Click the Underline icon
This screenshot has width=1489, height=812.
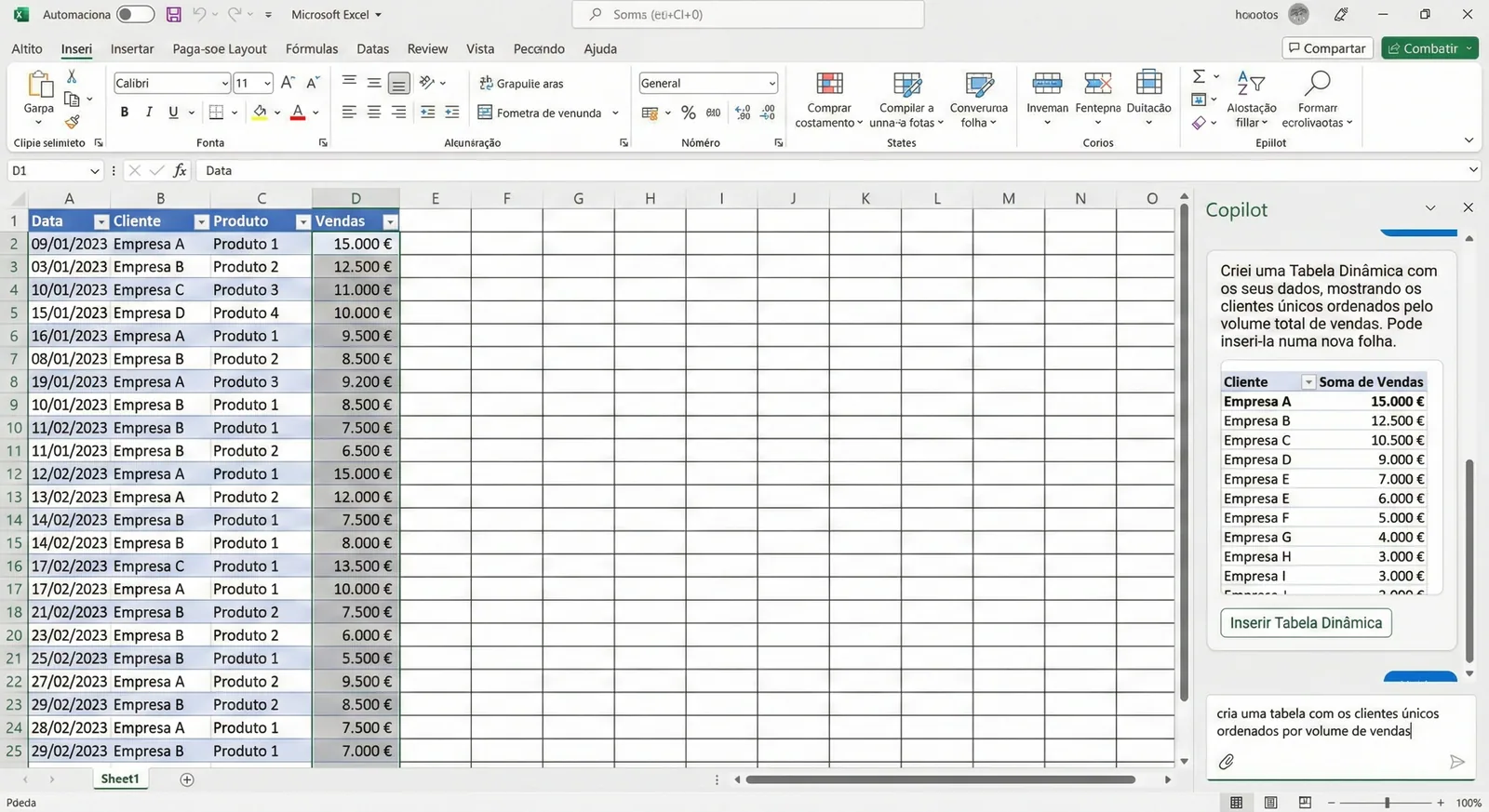click(x=173, y=113)
